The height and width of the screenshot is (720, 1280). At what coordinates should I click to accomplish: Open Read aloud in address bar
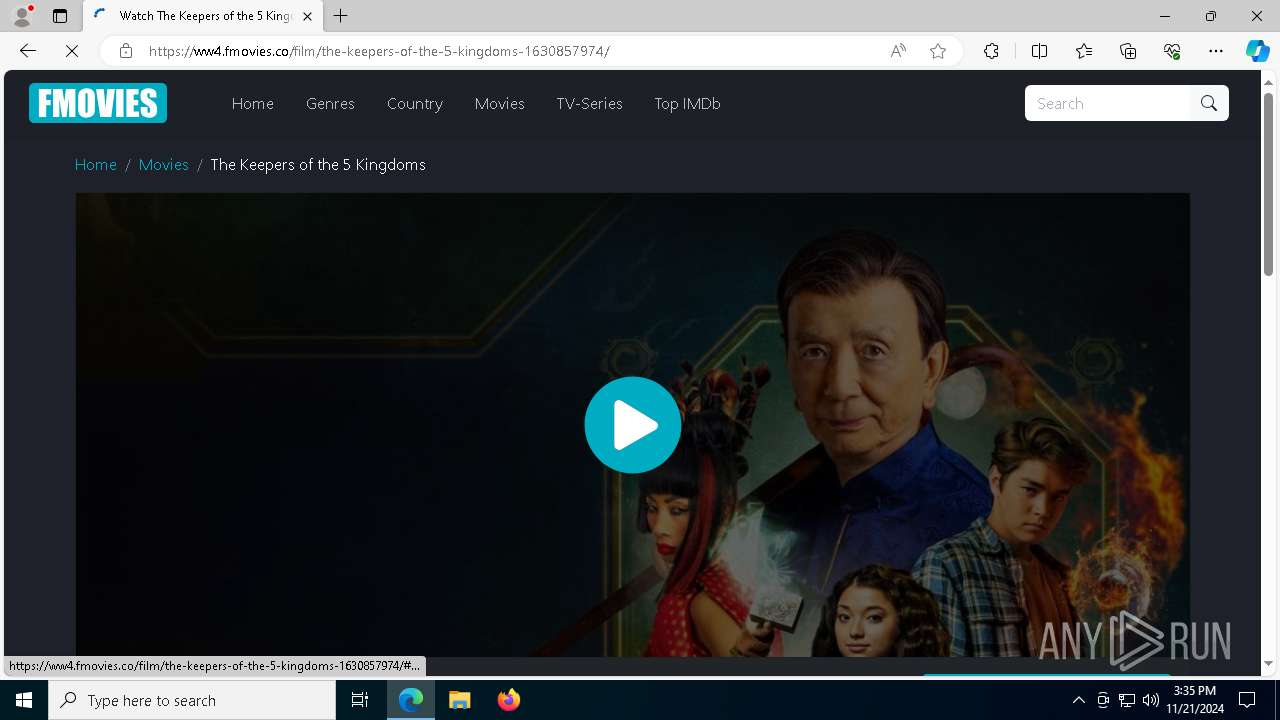[x=898, y=51]
